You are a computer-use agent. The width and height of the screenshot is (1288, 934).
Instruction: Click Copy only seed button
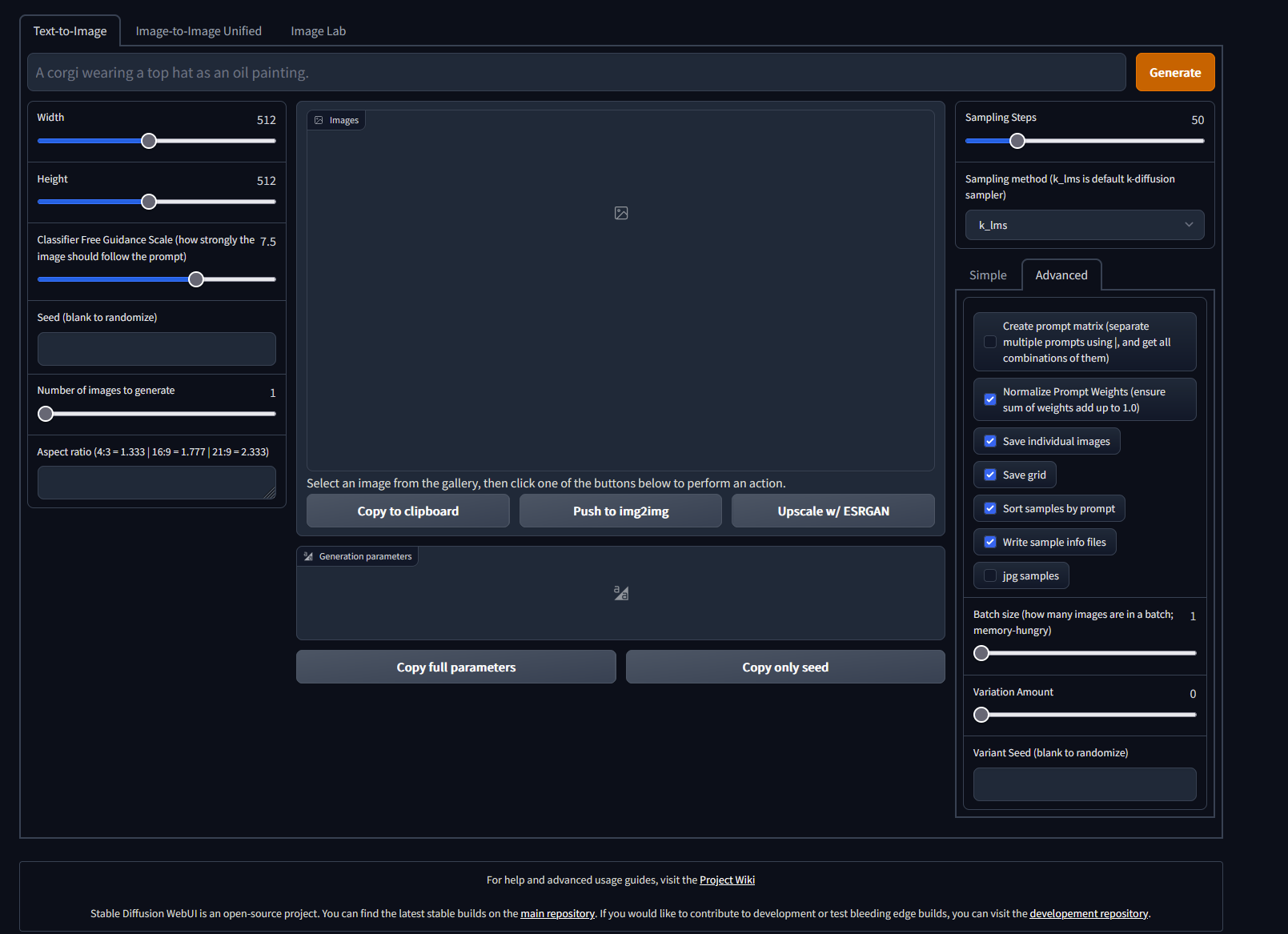pyautogui.click(x=785, y=667)
